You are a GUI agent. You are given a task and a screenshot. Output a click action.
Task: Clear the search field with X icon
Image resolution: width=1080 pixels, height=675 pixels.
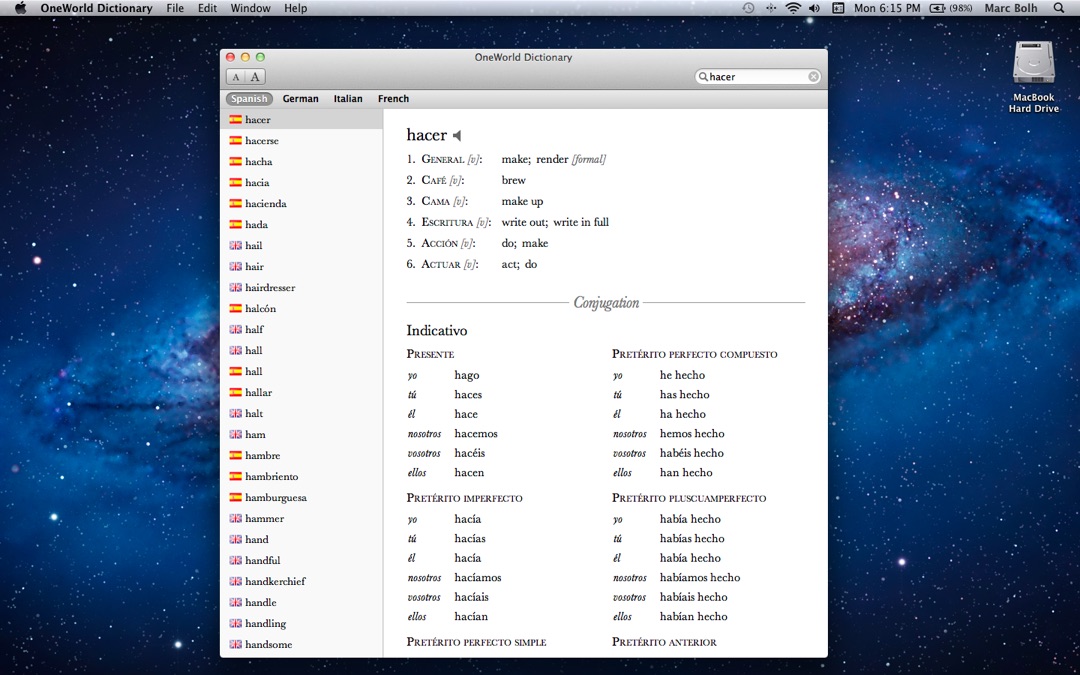pos(813,76)
